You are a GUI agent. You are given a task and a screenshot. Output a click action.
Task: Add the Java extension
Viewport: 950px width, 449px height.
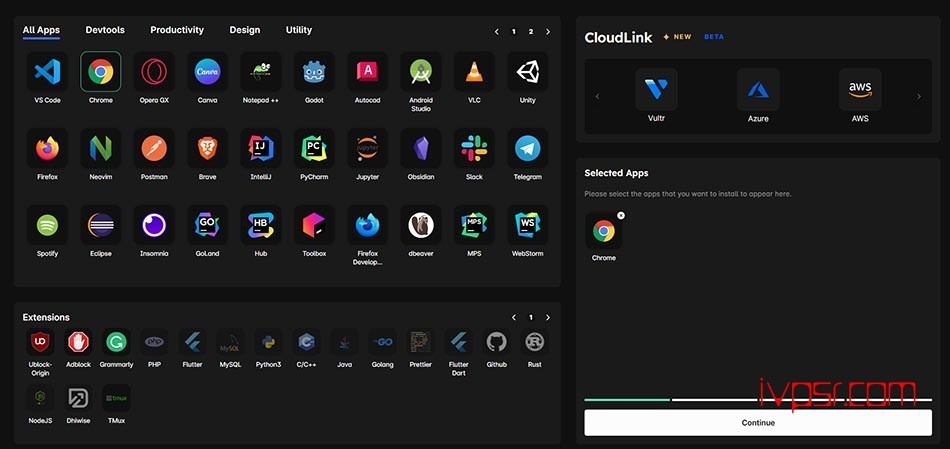[344, 342]
